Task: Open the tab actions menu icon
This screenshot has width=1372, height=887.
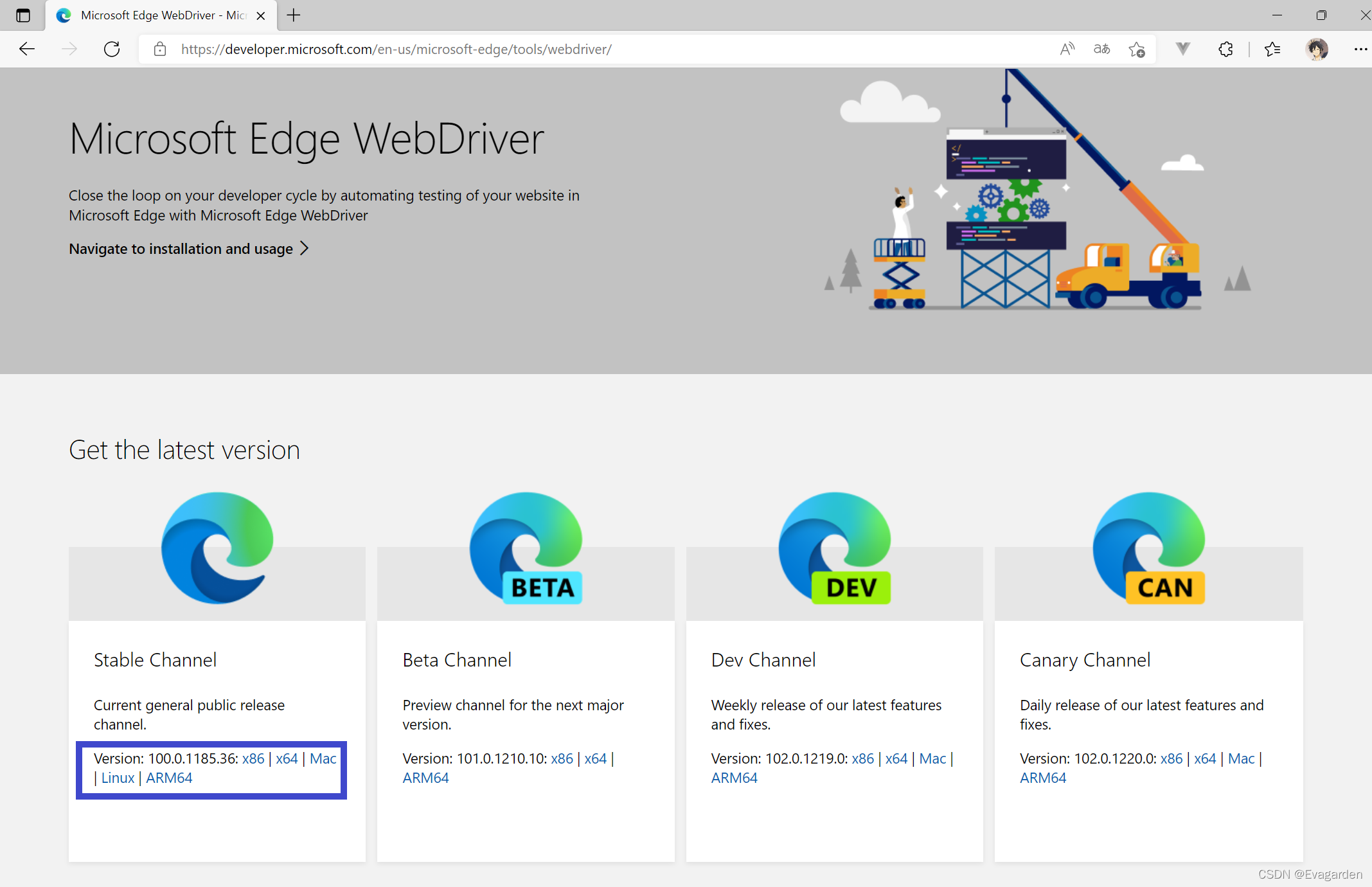Action: point(23,15)
